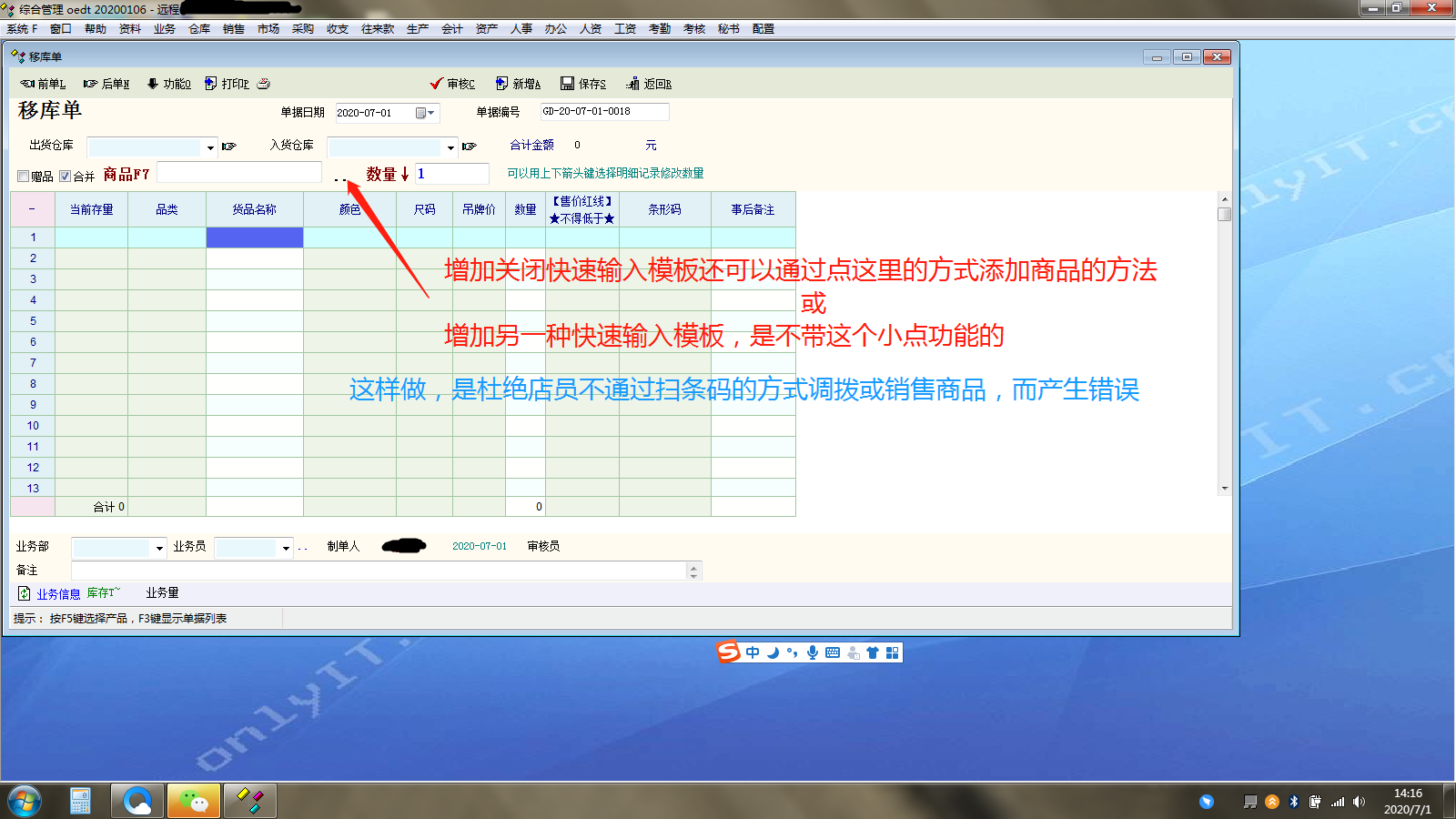This screenshot has height=819, width=1456.
Task: Enable the 赠品 gift checkbox
Action: pos(24,177)
